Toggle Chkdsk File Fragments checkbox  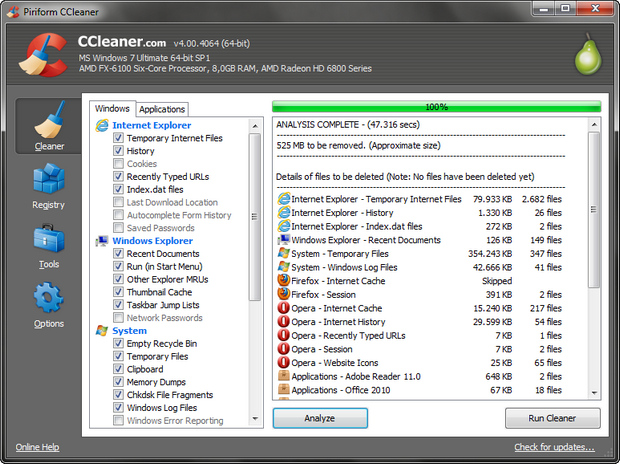[x=118, y=395]
